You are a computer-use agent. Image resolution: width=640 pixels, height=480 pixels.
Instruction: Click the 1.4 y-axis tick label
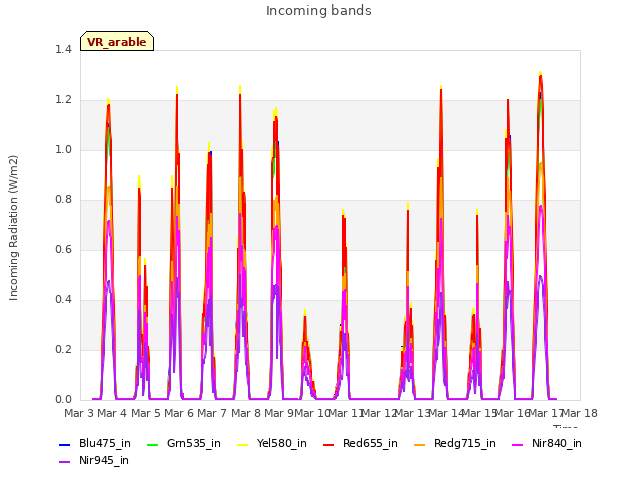click(x=63, y=49)
